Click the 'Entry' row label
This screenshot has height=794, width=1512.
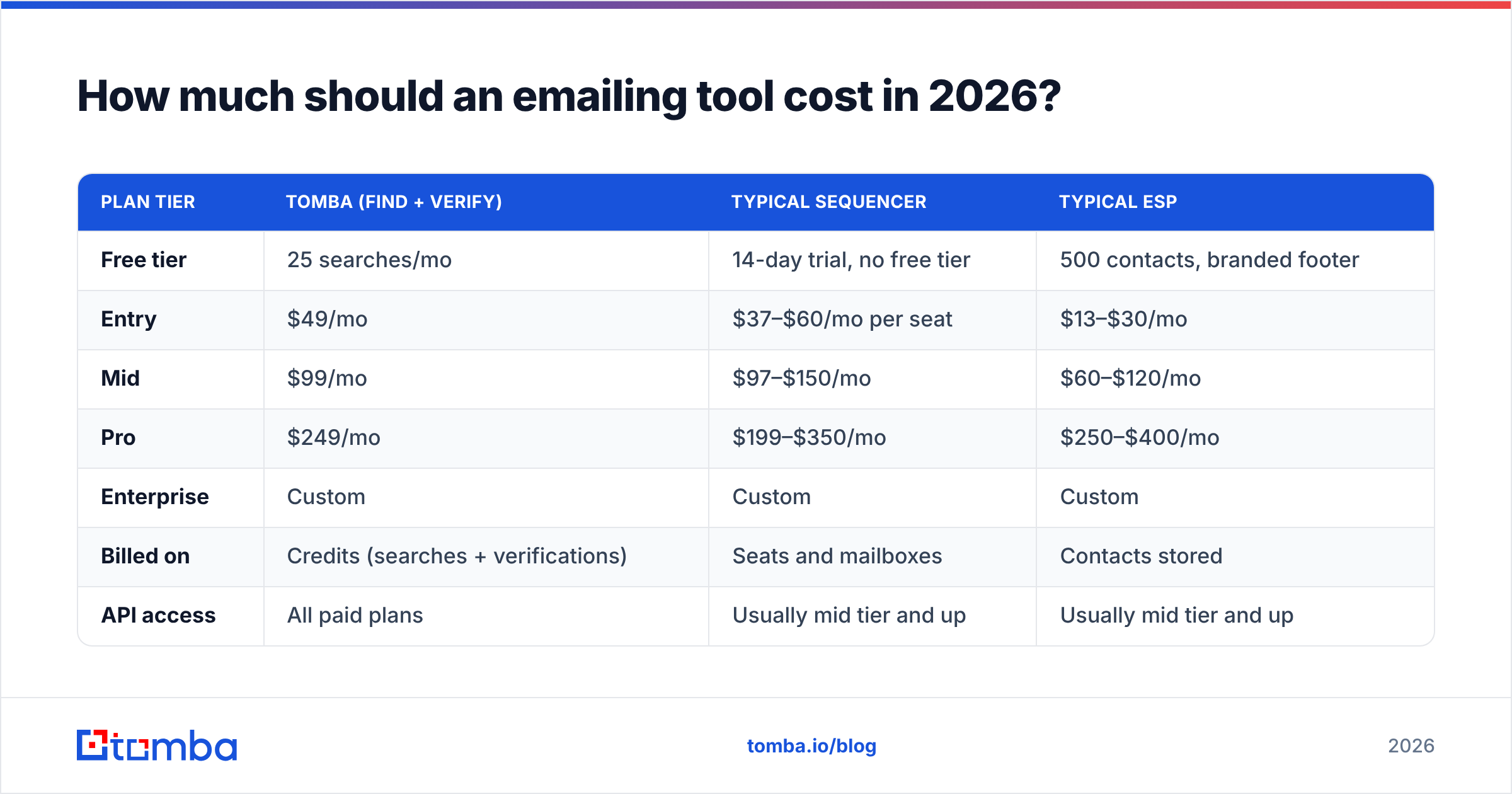(x=129, y=319)
